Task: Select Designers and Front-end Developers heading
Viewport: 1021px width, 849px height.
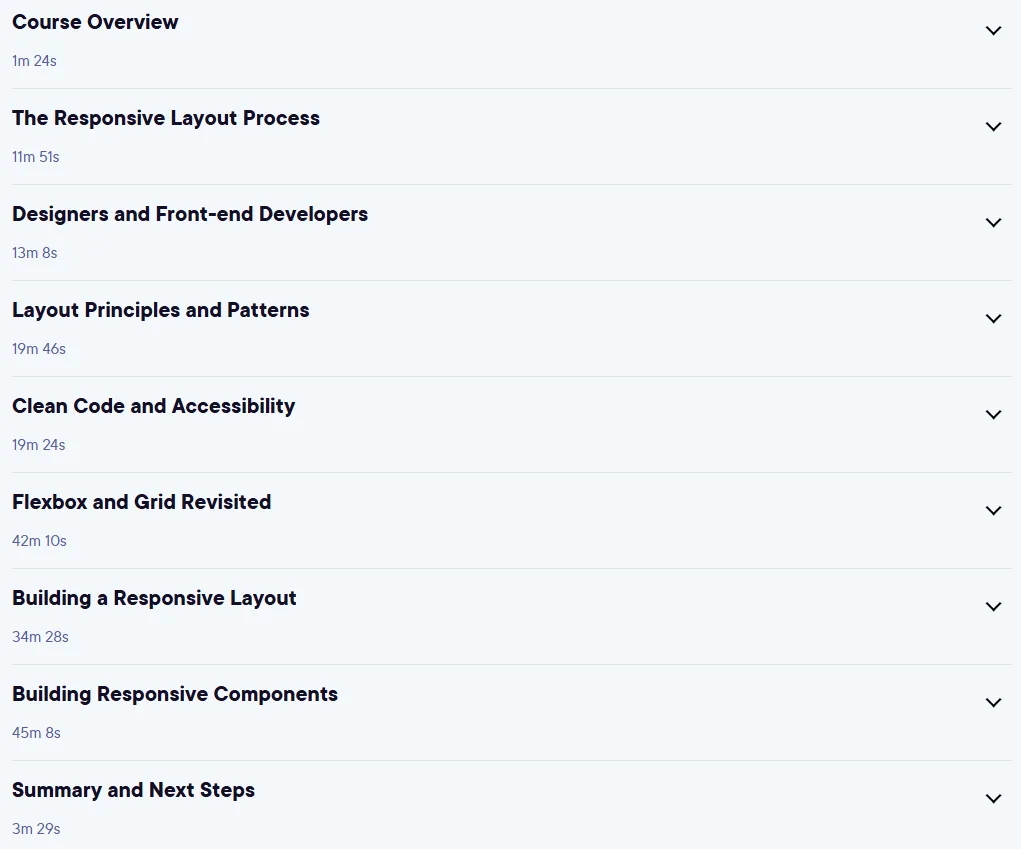Action: point(190,214)
